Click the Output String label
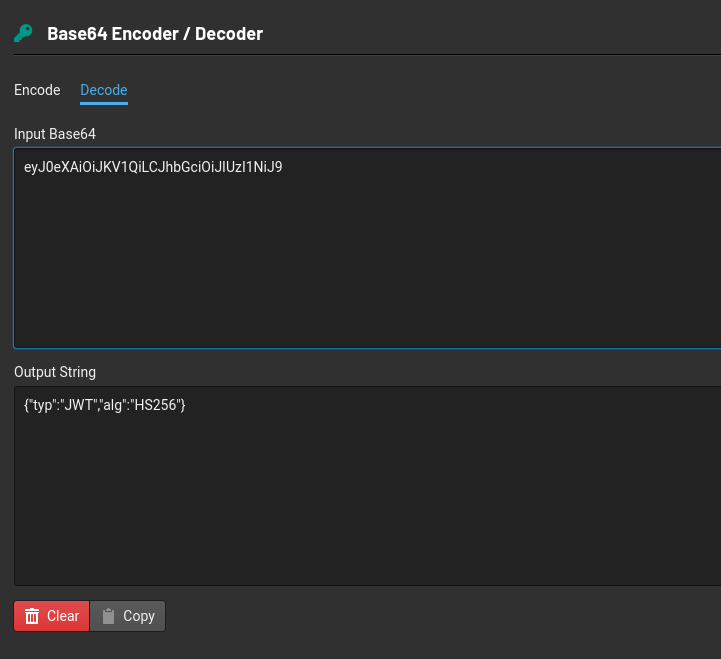This screenshot has height=659, width=721. [55, 372]
